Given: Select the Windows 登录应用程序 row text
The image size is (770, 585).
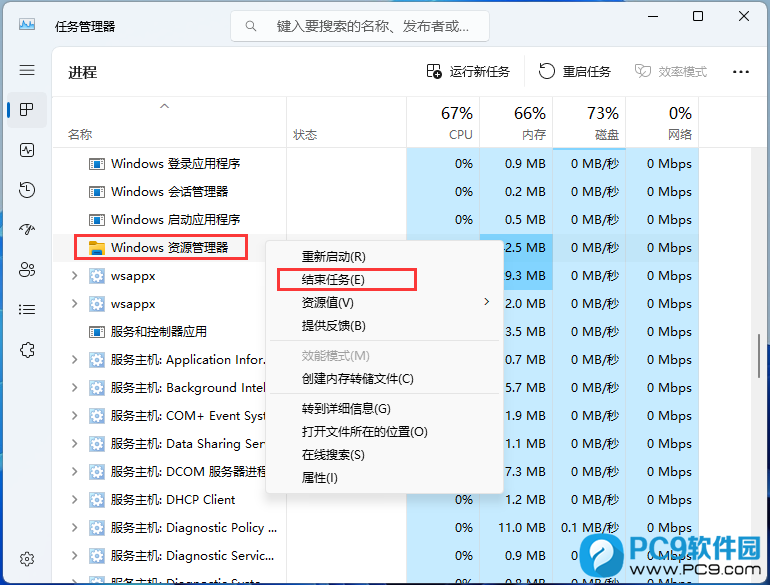Looking at the screenshot, I should 175,164.
